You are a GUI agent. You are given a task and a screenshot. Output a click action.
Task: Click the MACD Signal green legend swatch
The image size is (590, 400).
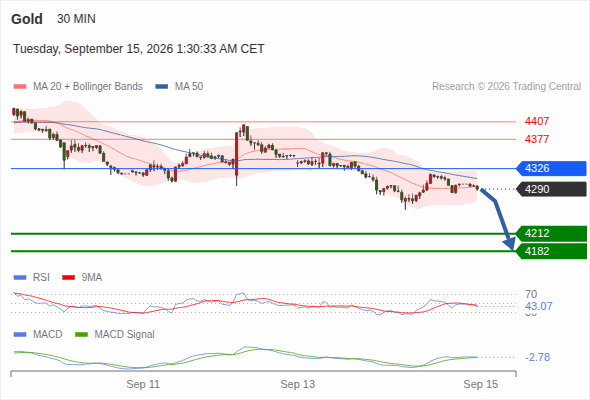pyautogui.click(x=82, y=335)
